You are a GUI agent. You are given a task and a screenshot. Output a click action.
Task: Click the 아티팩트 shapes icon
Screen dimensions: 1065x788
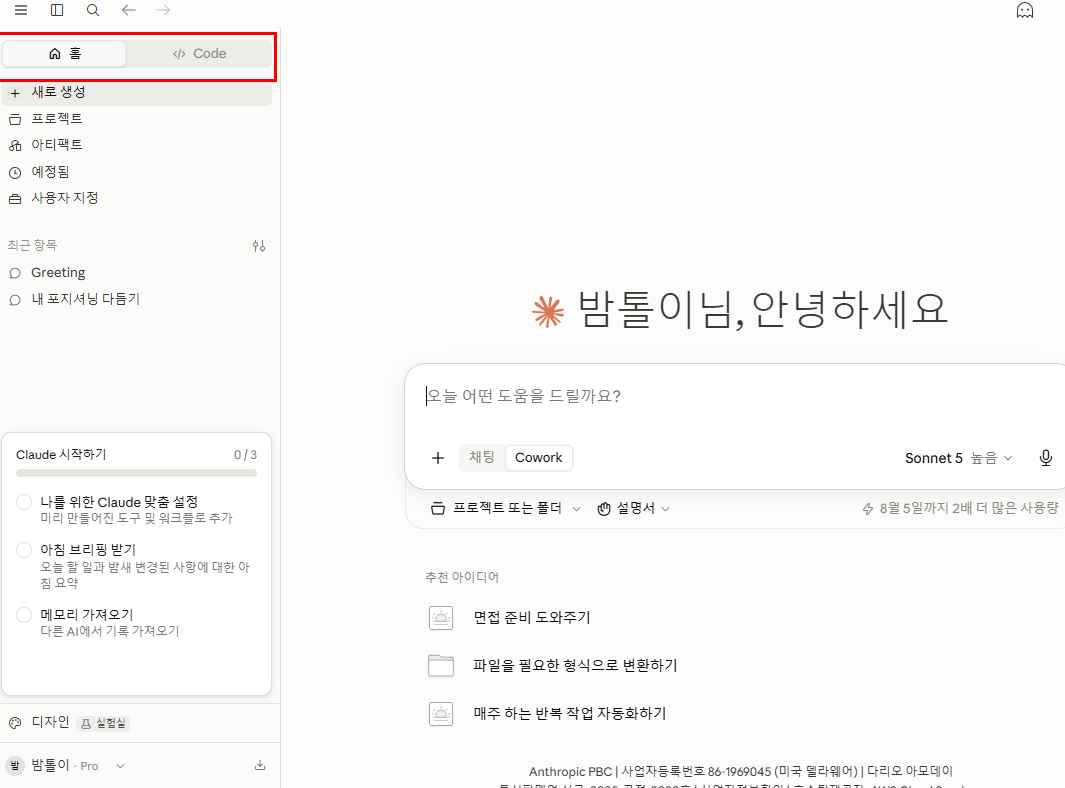point(15,145)
